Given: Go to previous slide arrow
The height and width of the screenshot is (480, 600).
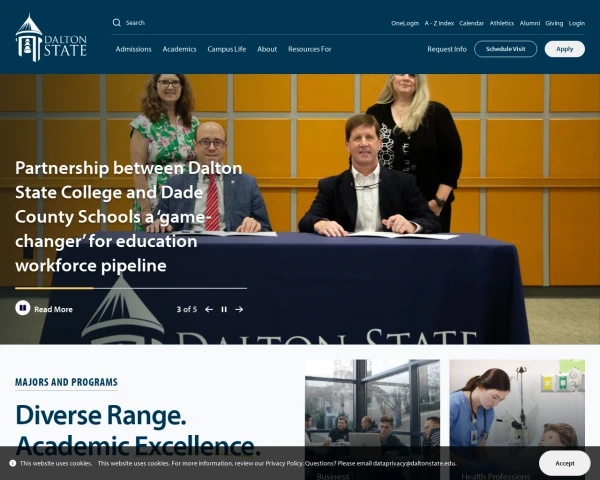Looking at the screenshot, I should [x=209, y=309].
